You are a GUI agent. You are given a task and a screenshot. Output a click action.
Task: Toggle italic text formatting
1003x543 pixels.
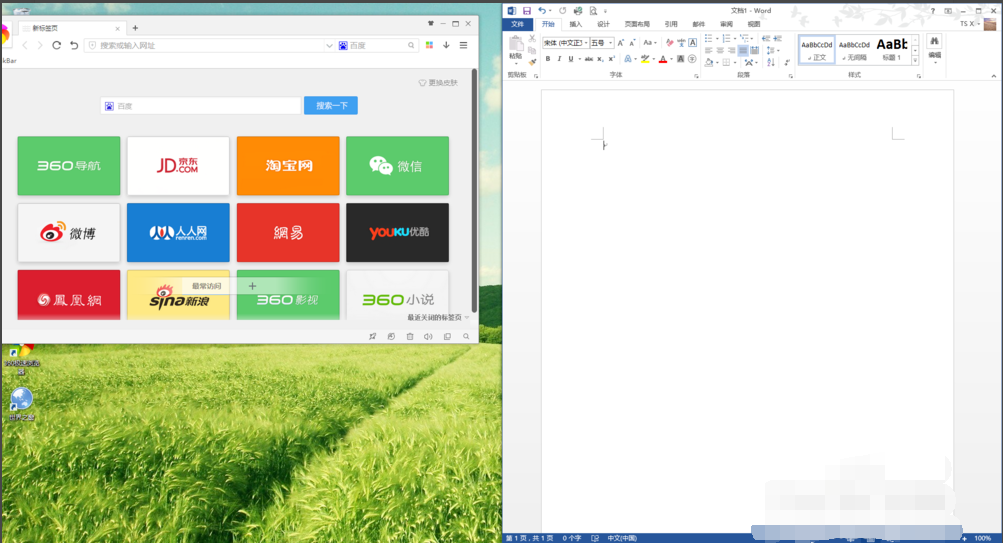pos(559,59)
